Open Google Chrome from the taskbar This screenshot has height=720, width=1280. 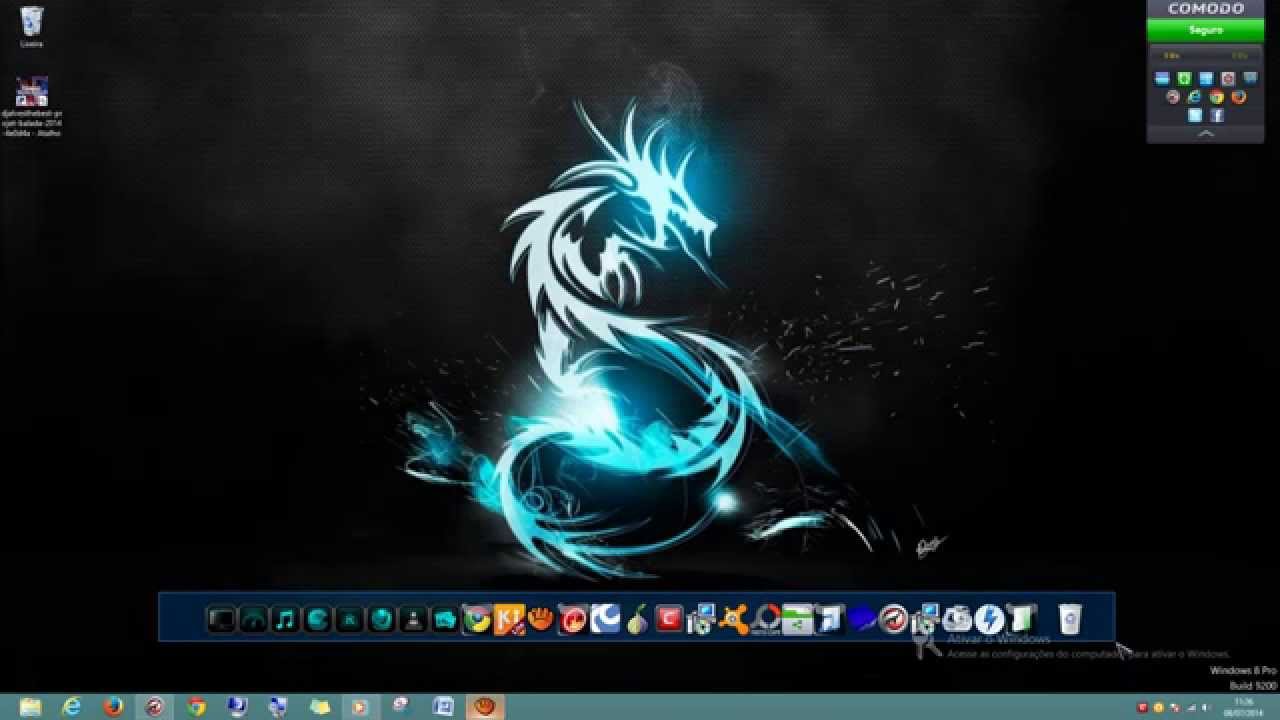pyautogui.click(x=196, y=707)
